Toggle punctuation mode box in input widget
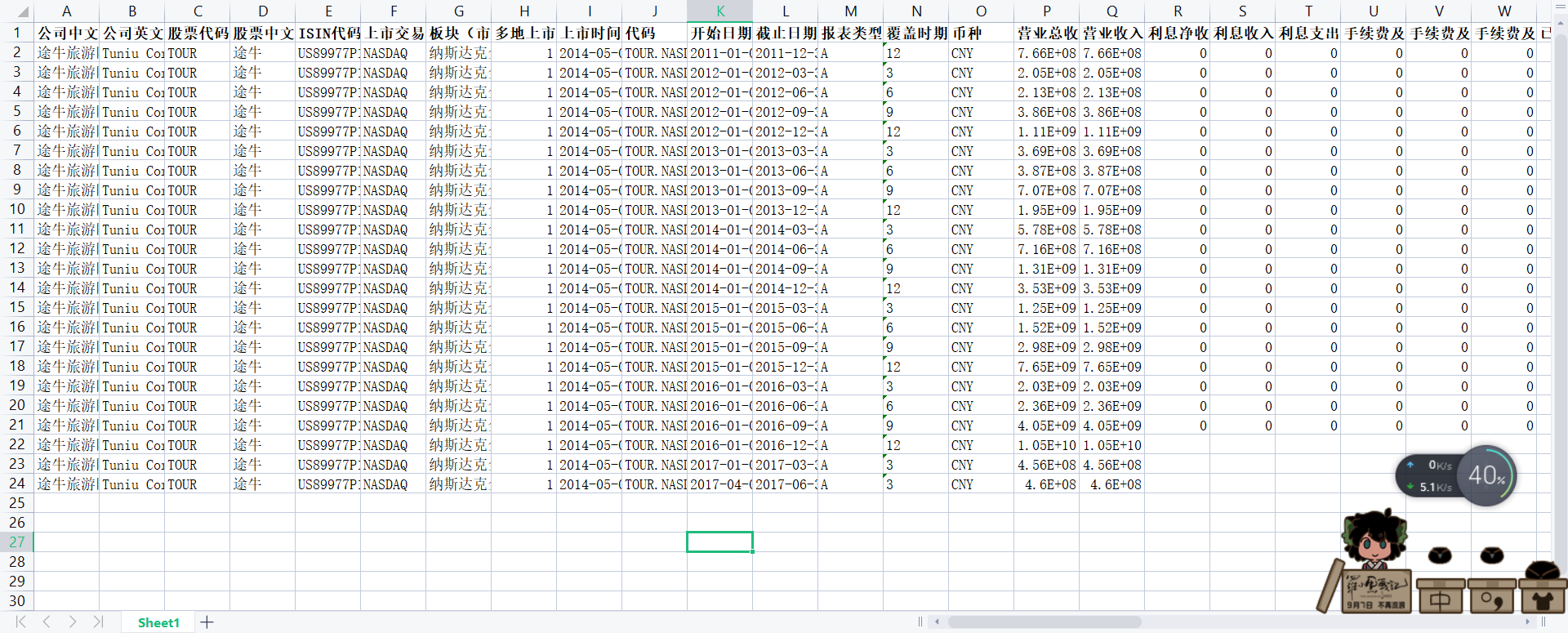The image size is (1568, 633). coord(1492,599)
